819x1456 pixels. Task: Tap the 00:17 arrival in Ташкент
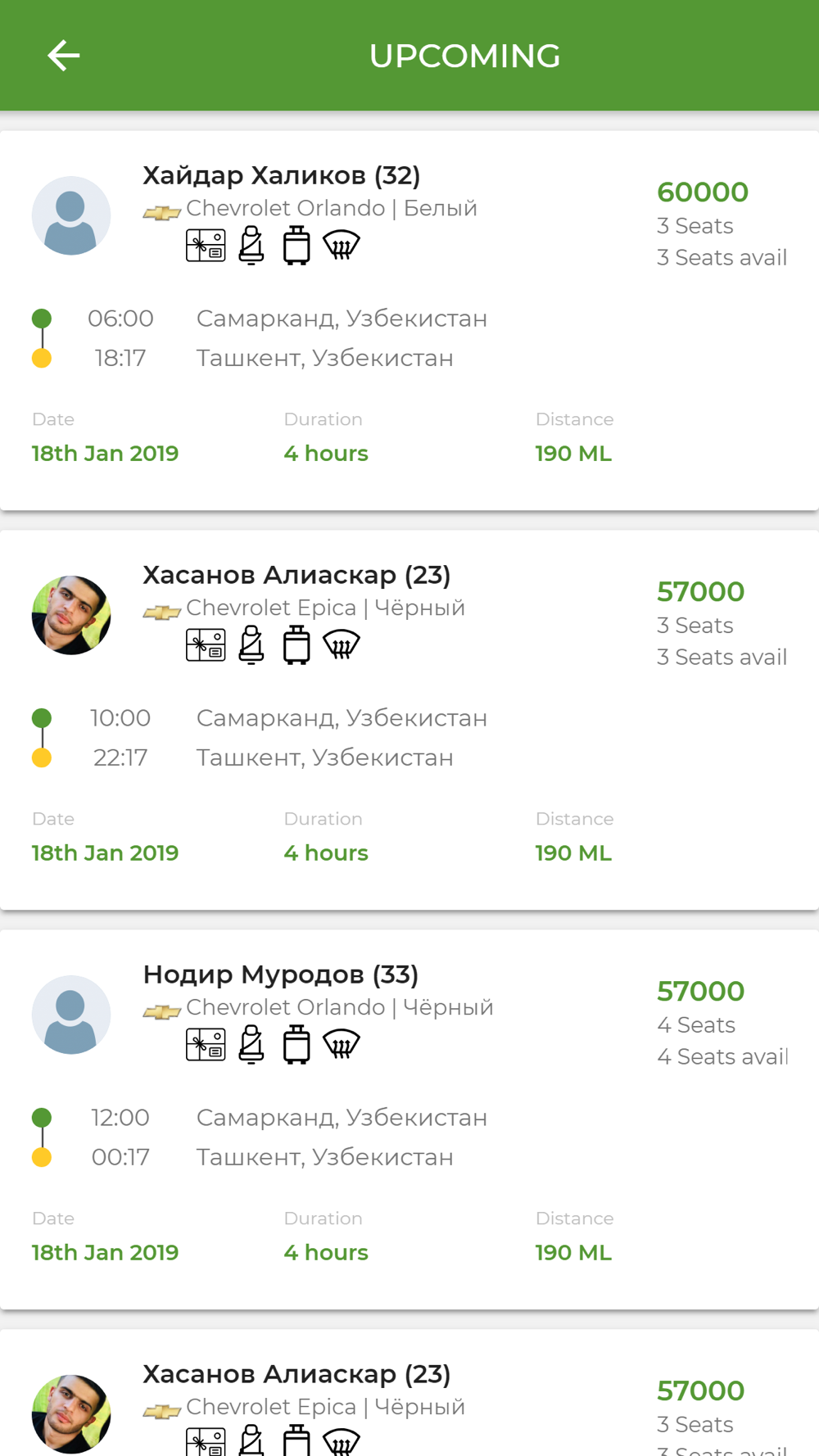120,1157
